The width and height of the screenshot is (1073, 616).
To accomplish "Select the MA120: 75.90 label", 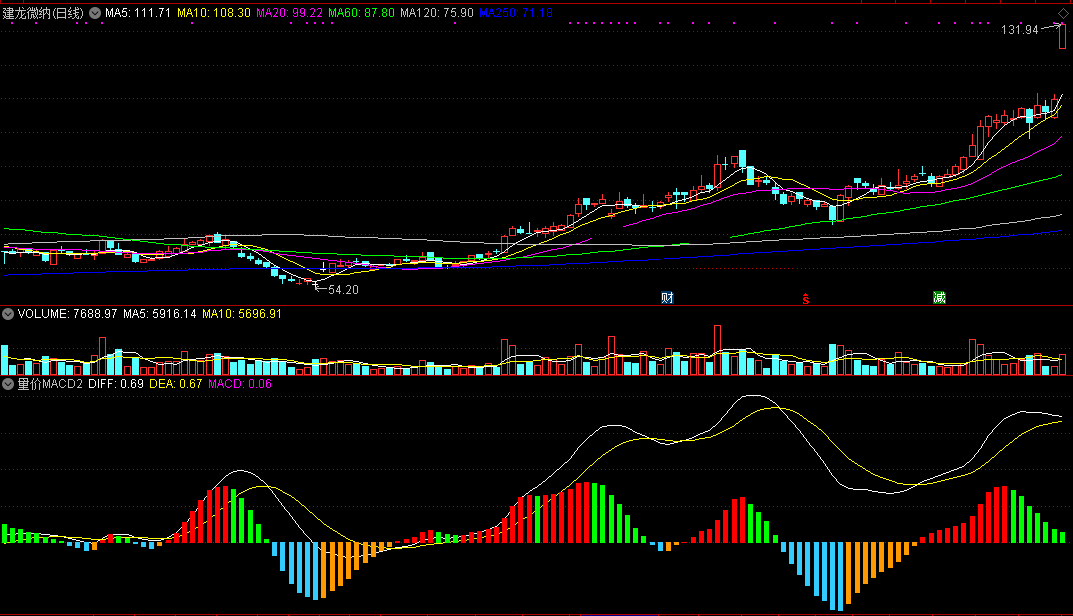I will (437, 13).
